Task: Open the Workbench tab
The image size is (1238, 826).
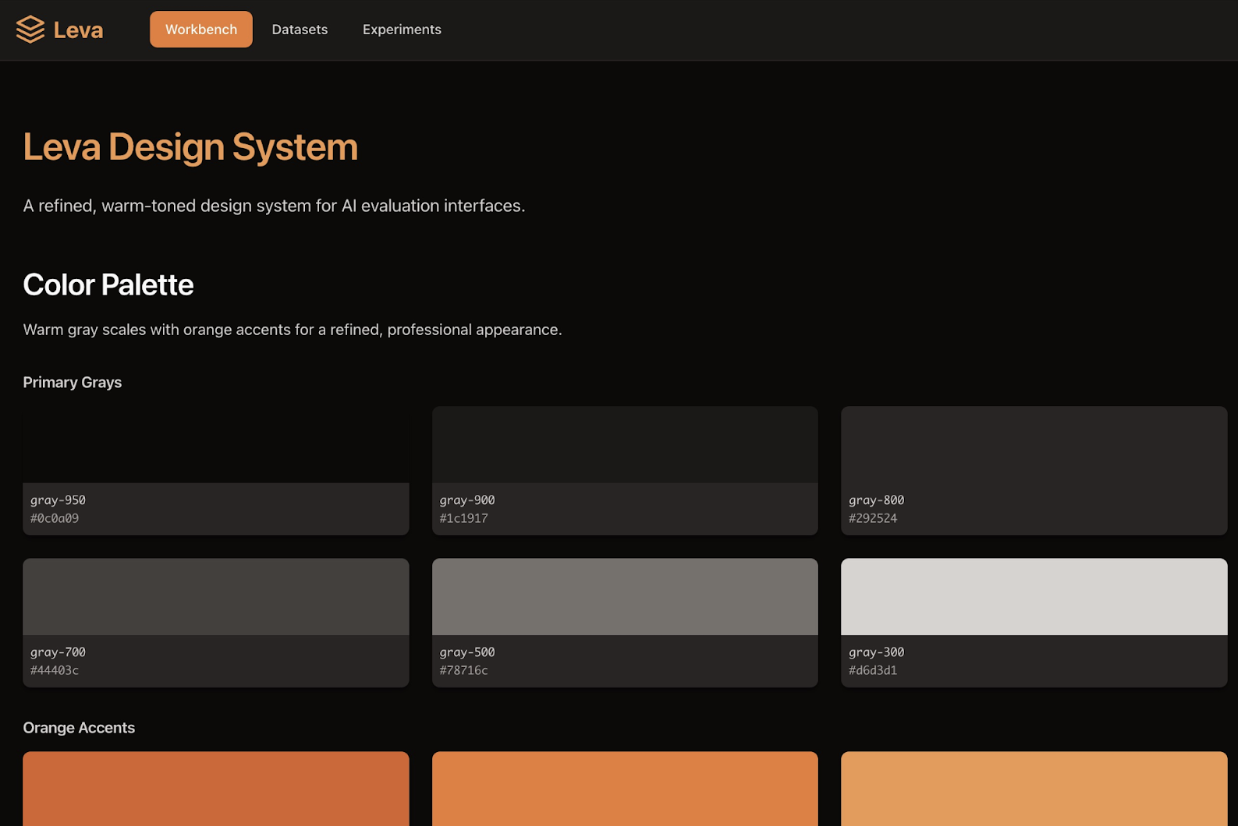Action: (201, 30)
